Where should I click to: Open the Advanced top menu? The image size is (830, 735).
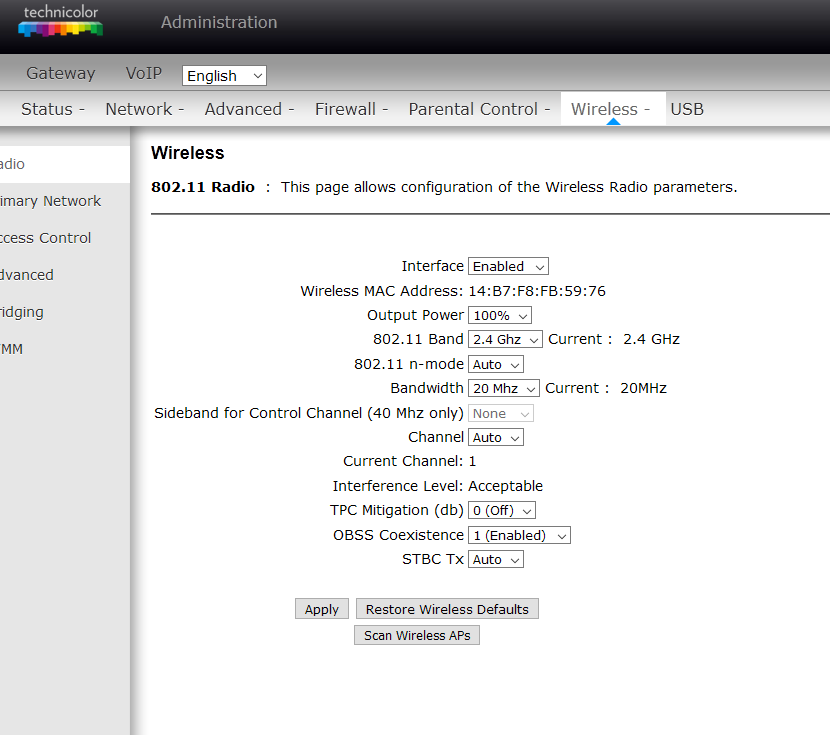(249, 109)
